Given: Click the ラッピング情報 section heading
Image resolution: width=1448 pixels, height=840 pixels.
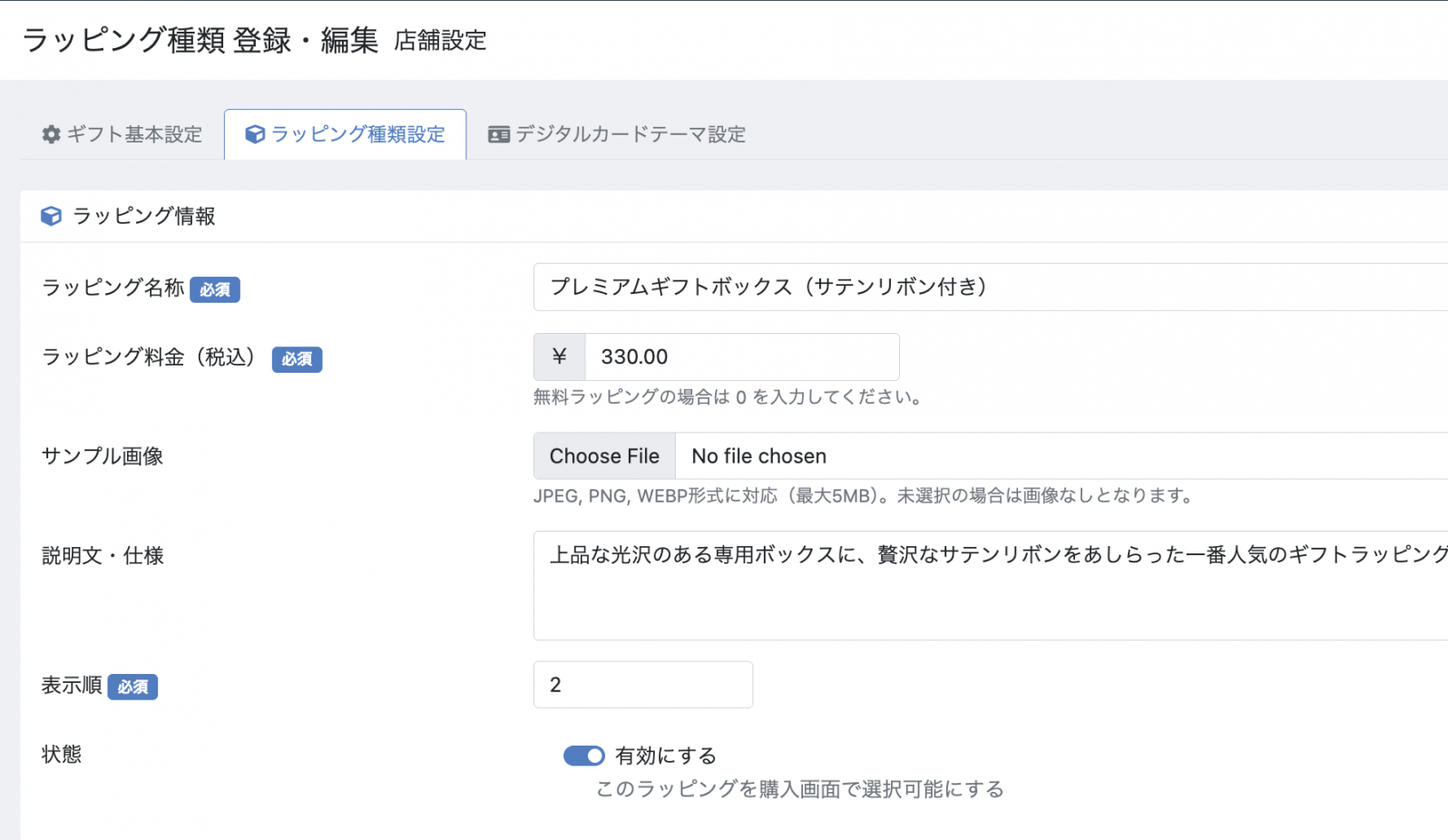Looking at the screenshot, I should [144, 216].
